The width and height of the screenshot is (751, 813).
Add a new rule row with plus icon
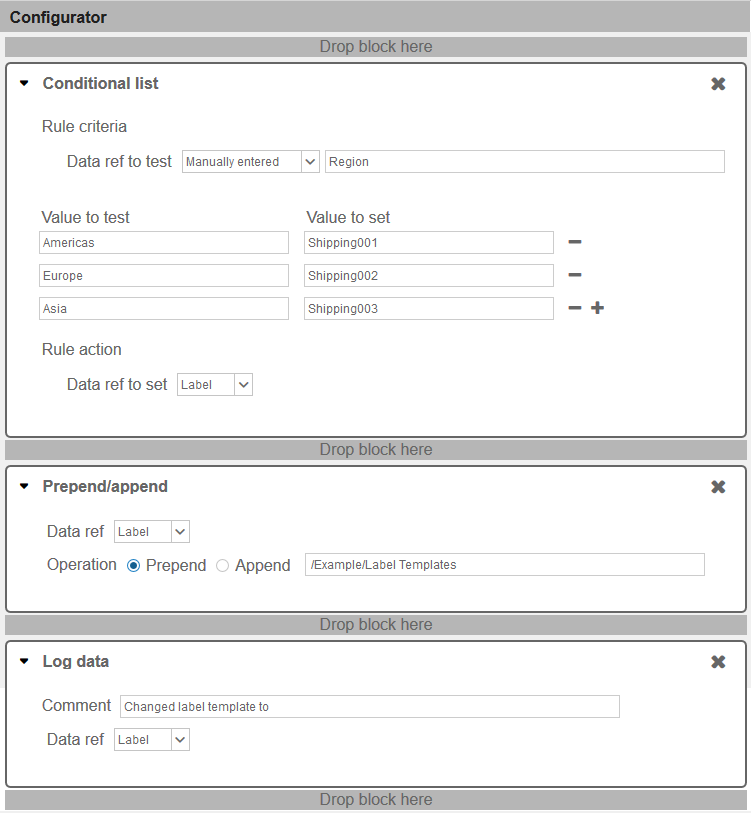597,308
